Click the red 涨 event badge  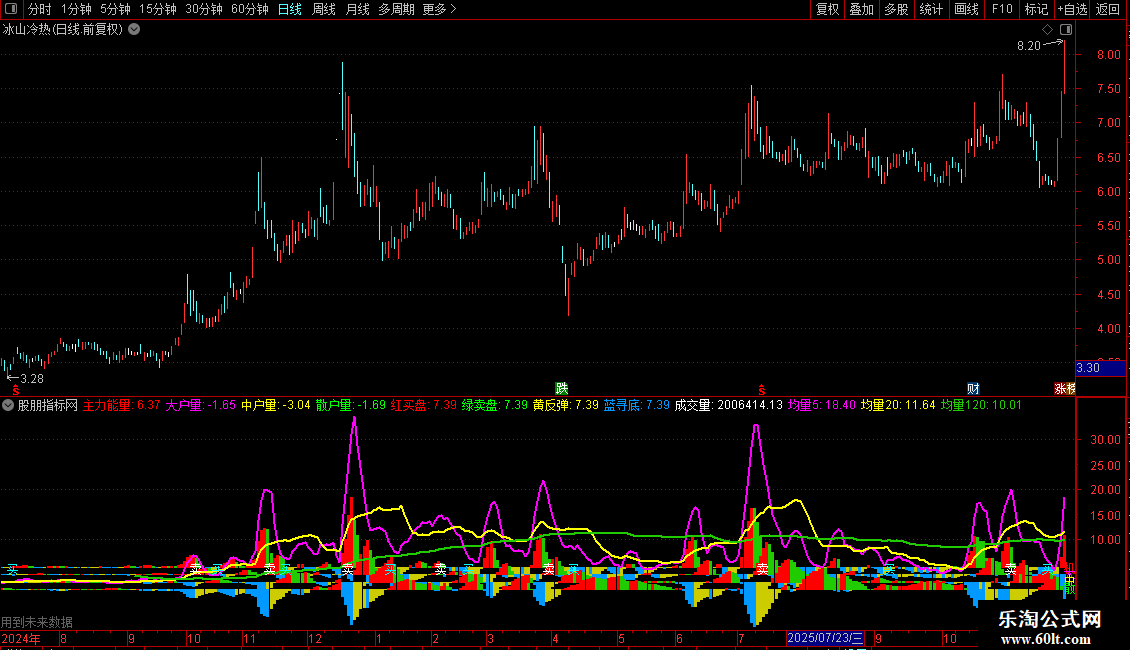pyautogui.click(x=1064, y=389)
